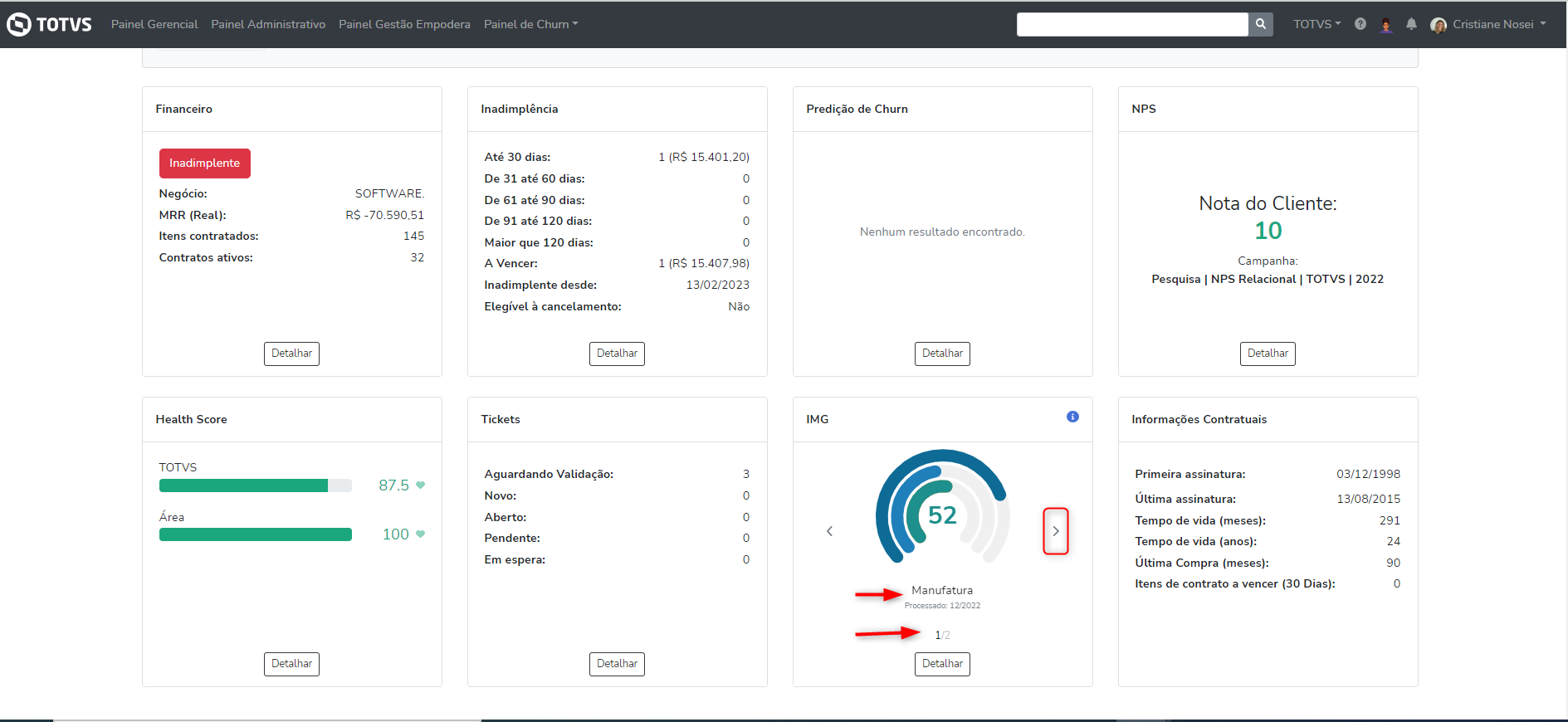Click the 'Manufatura' label under the gauge
The height and width of the screenshot is (722, 1568).
point(942,590)
